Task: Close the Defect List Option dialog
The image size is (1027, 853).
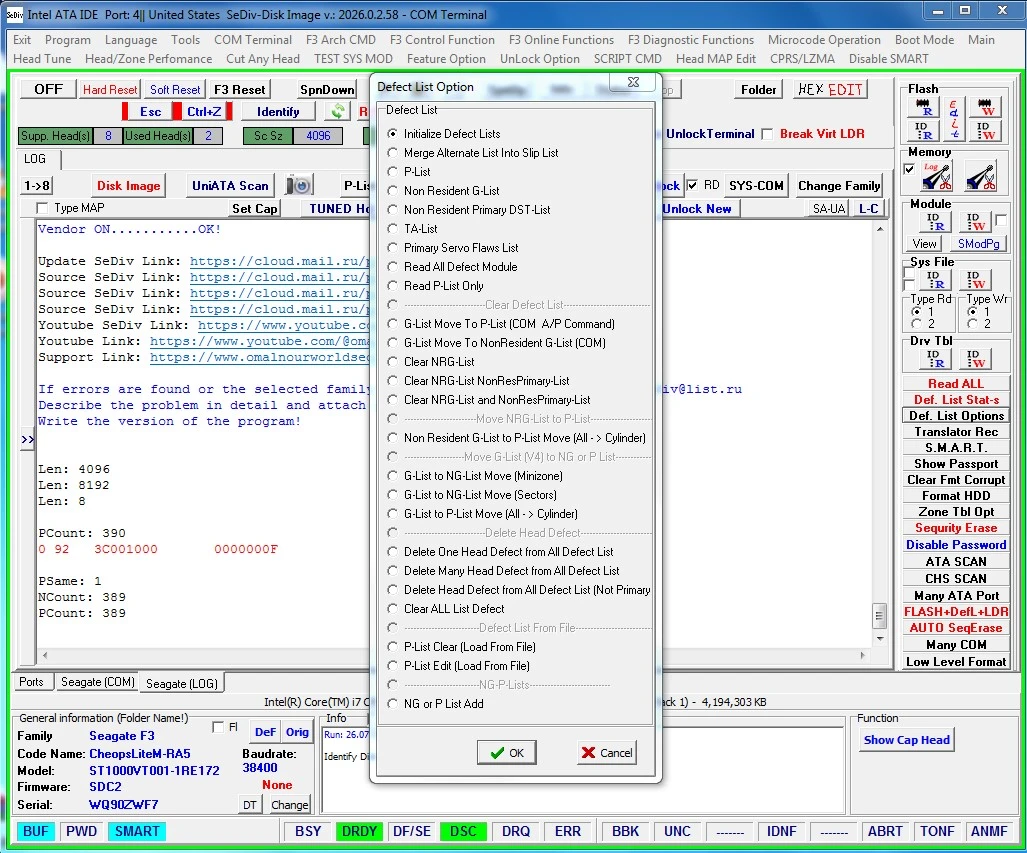Action: pyautogui.click(x=633, y=83)
